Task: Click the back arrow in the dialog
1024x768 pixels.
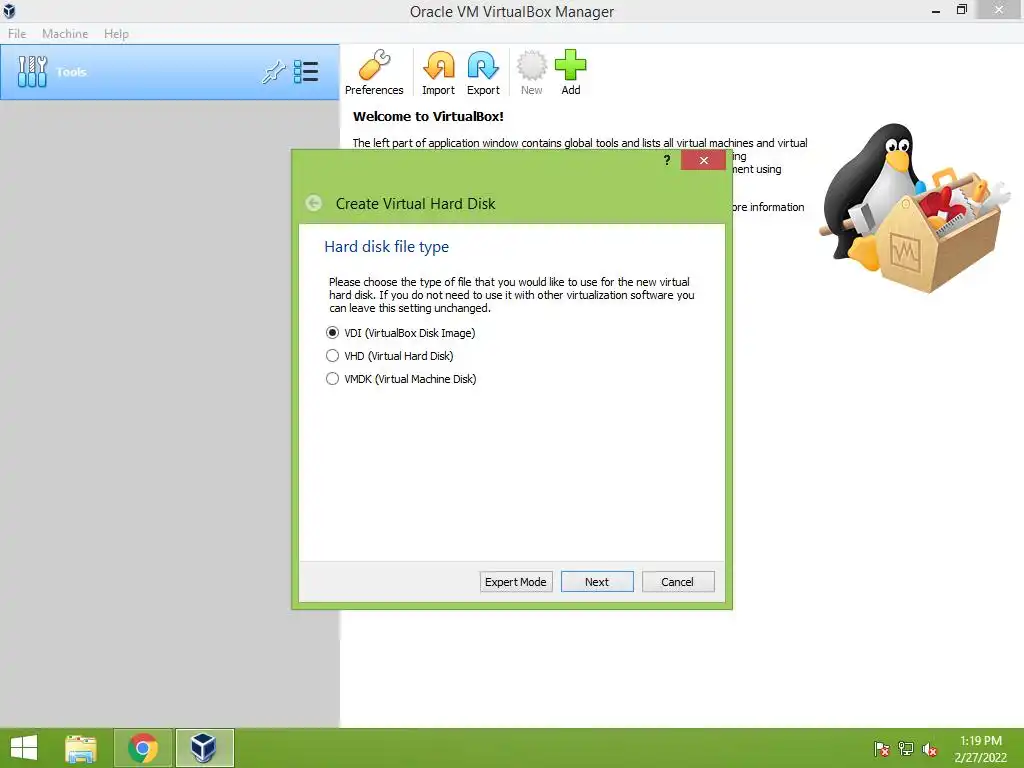Action: tap(313, 203)
